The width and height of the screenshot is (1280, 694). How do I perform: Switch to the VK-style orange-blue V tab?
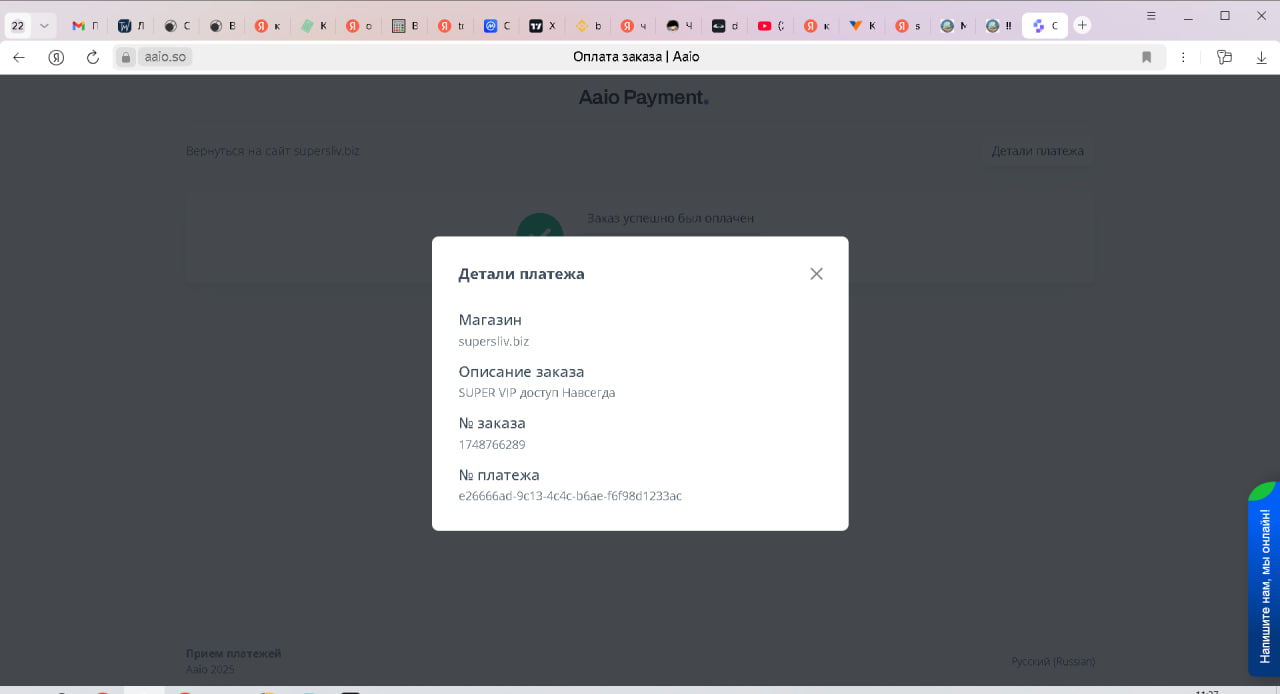861,26
